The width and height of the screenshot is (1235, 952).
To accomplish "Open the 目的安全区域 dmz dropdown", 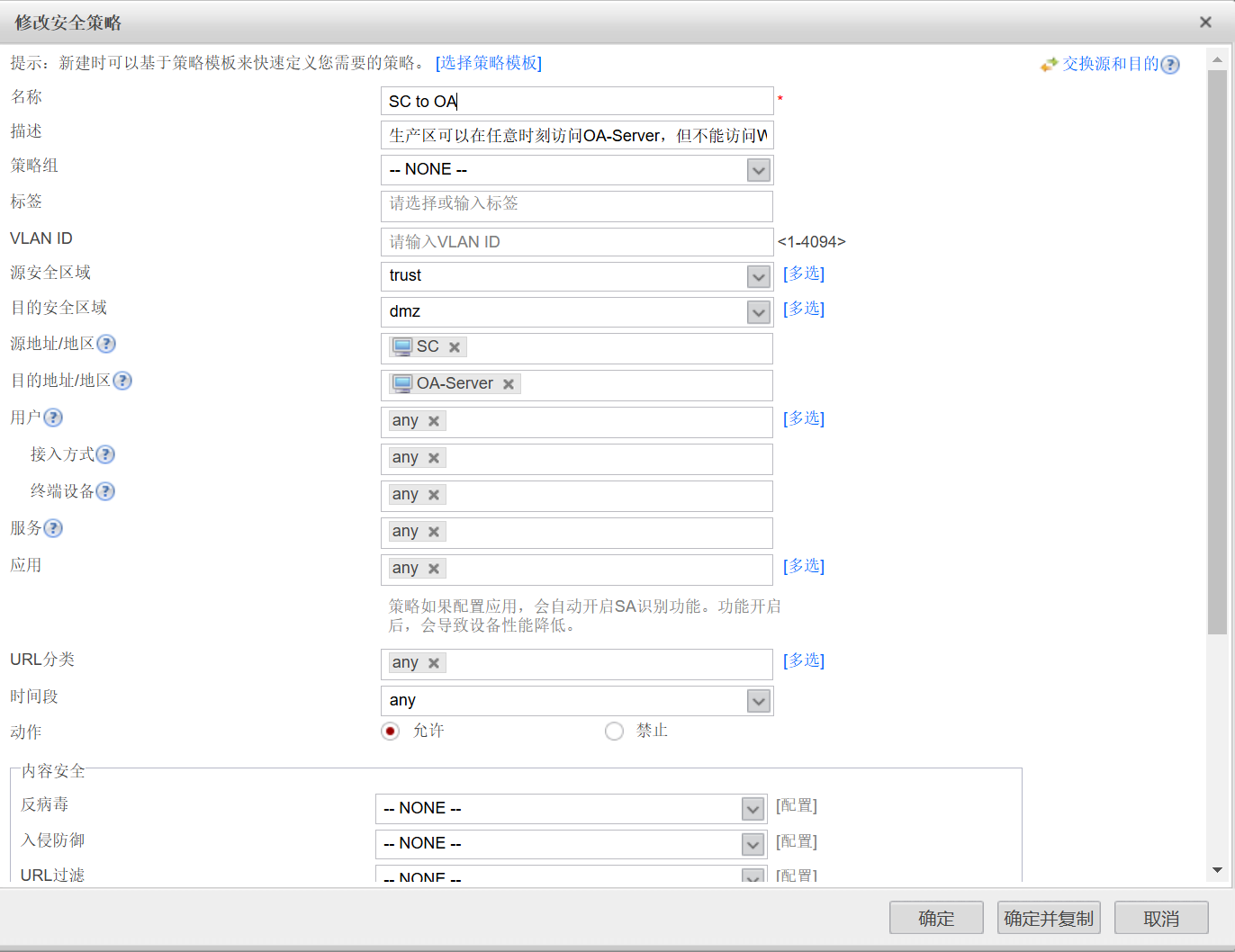I will [759, 312].
